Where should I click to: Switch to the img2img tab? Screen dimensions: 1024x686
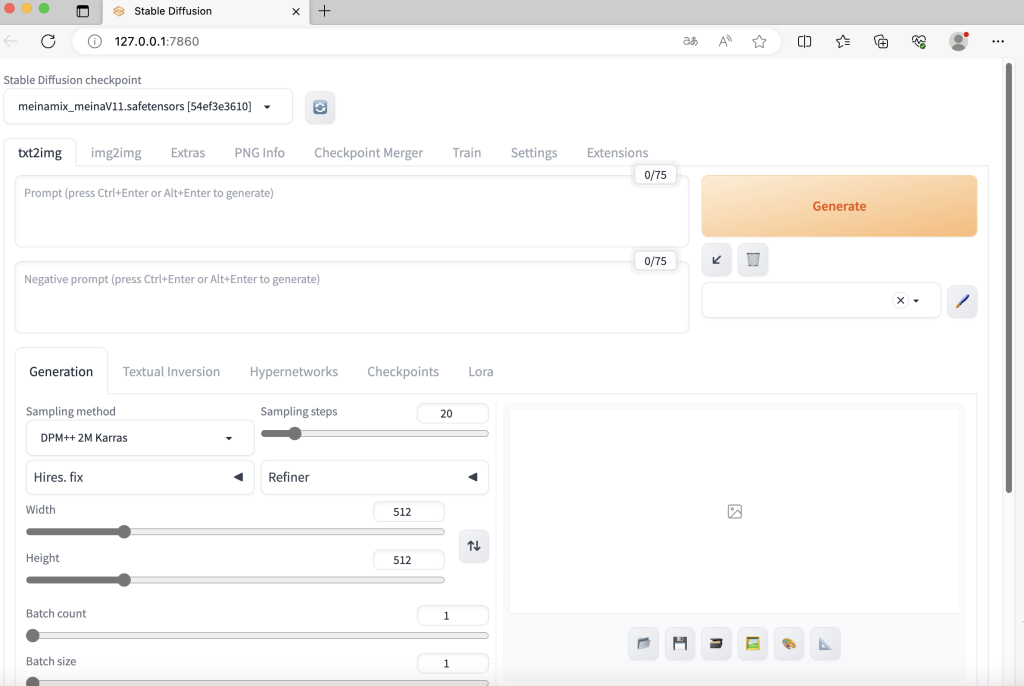tap(116, 153)
